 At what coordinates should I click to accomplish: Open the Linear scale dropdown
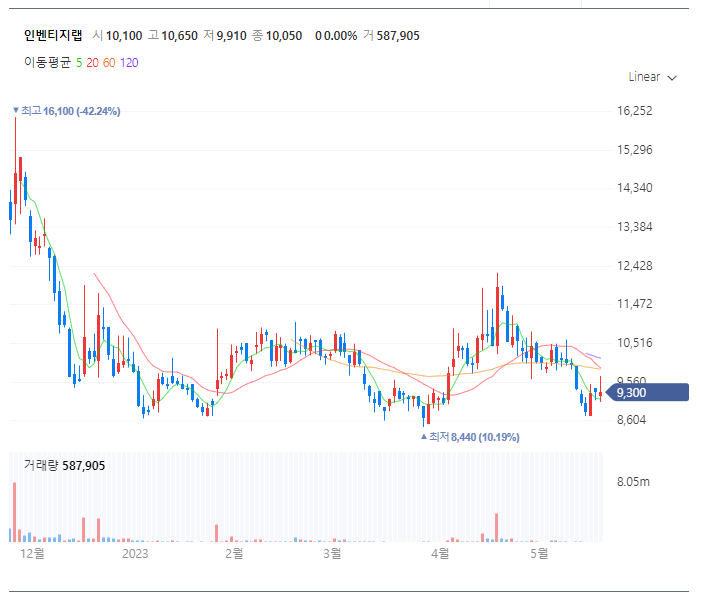(x=652, y=77)
